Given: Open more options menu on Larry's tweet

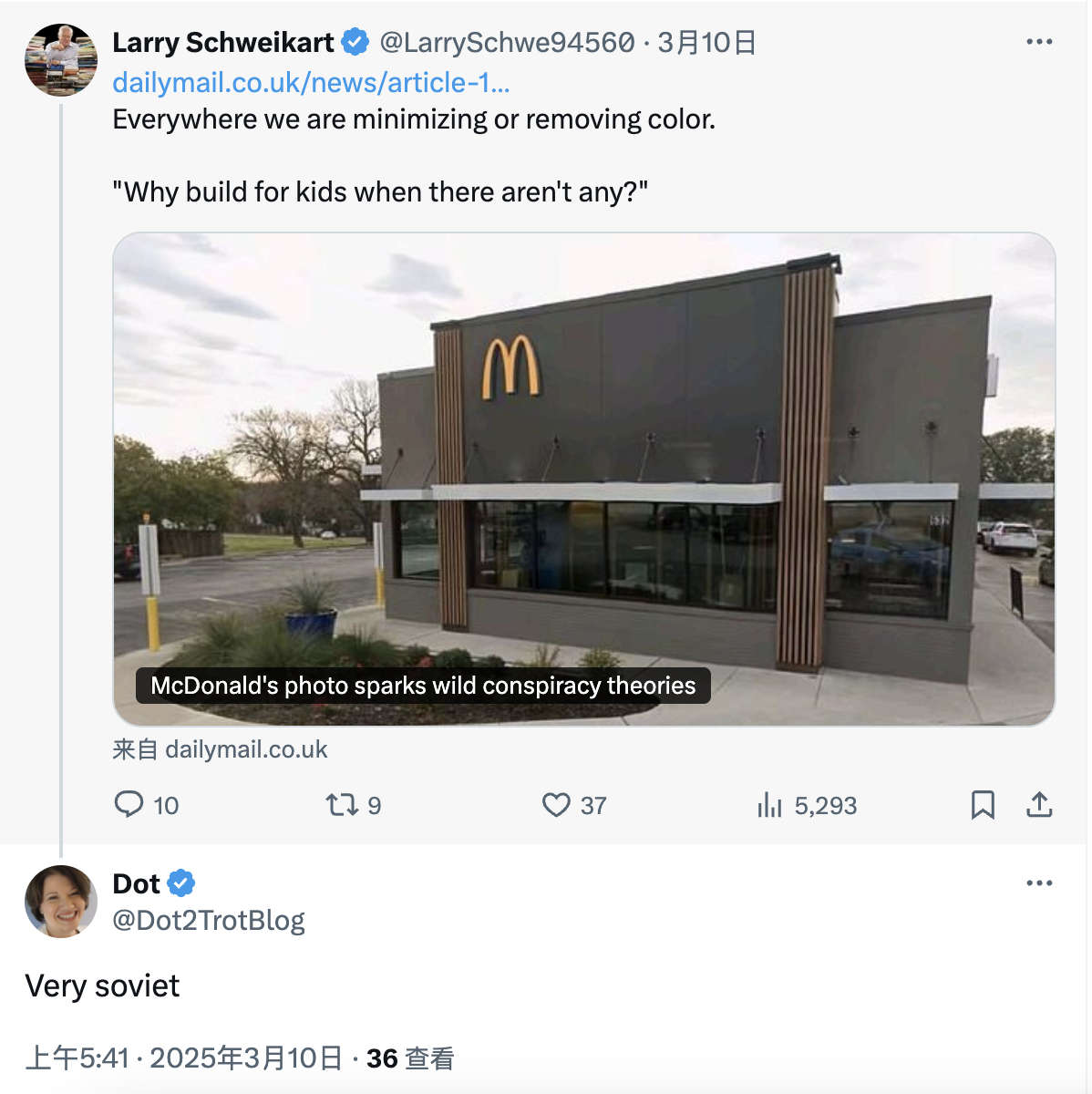Looking at the screenshot, I should (x=1039, y=42).
